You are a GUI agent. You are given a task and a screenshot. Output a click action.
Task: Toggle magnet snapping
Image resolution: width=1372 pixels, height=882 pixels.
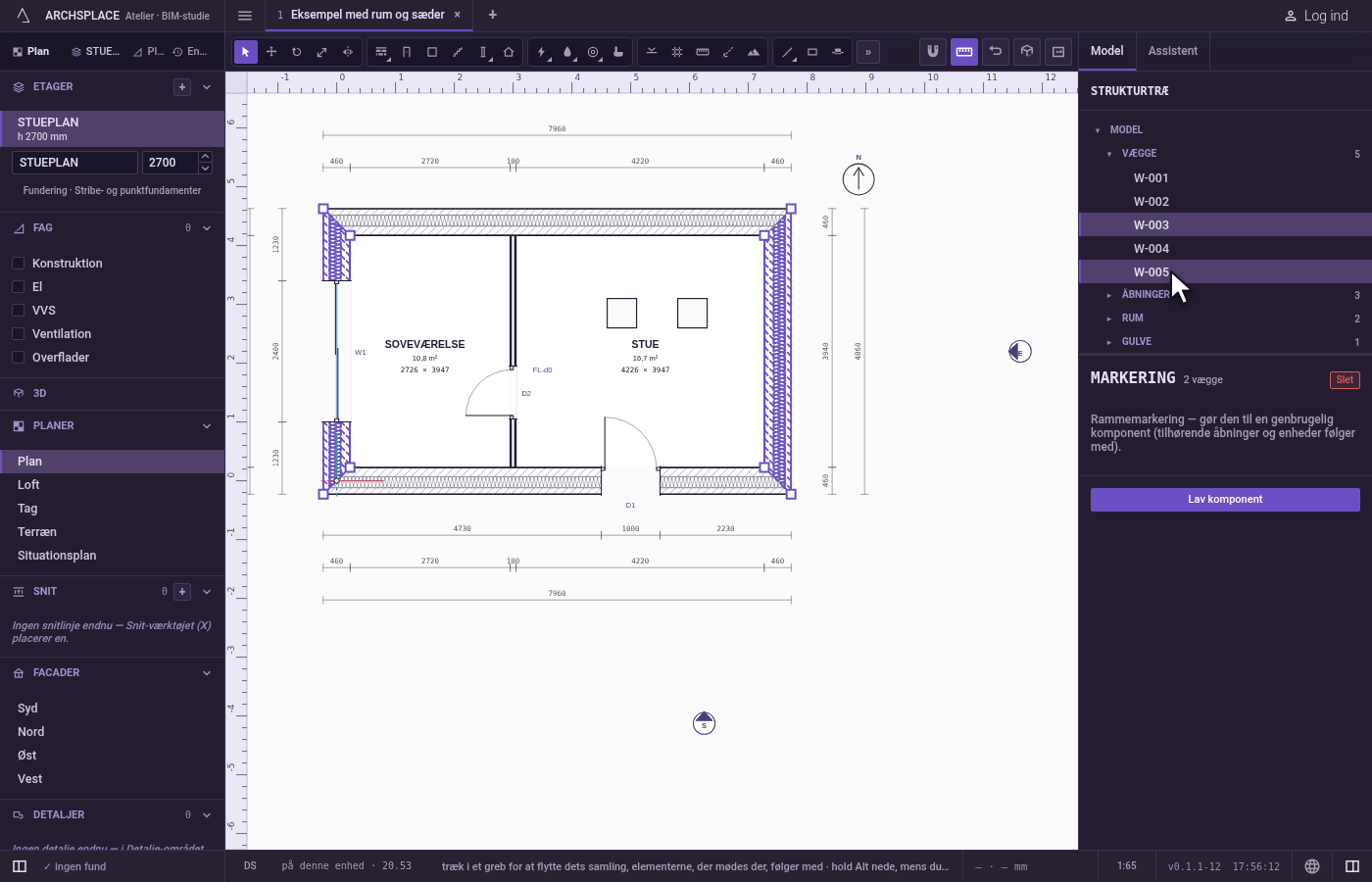[x=933, y=52]
